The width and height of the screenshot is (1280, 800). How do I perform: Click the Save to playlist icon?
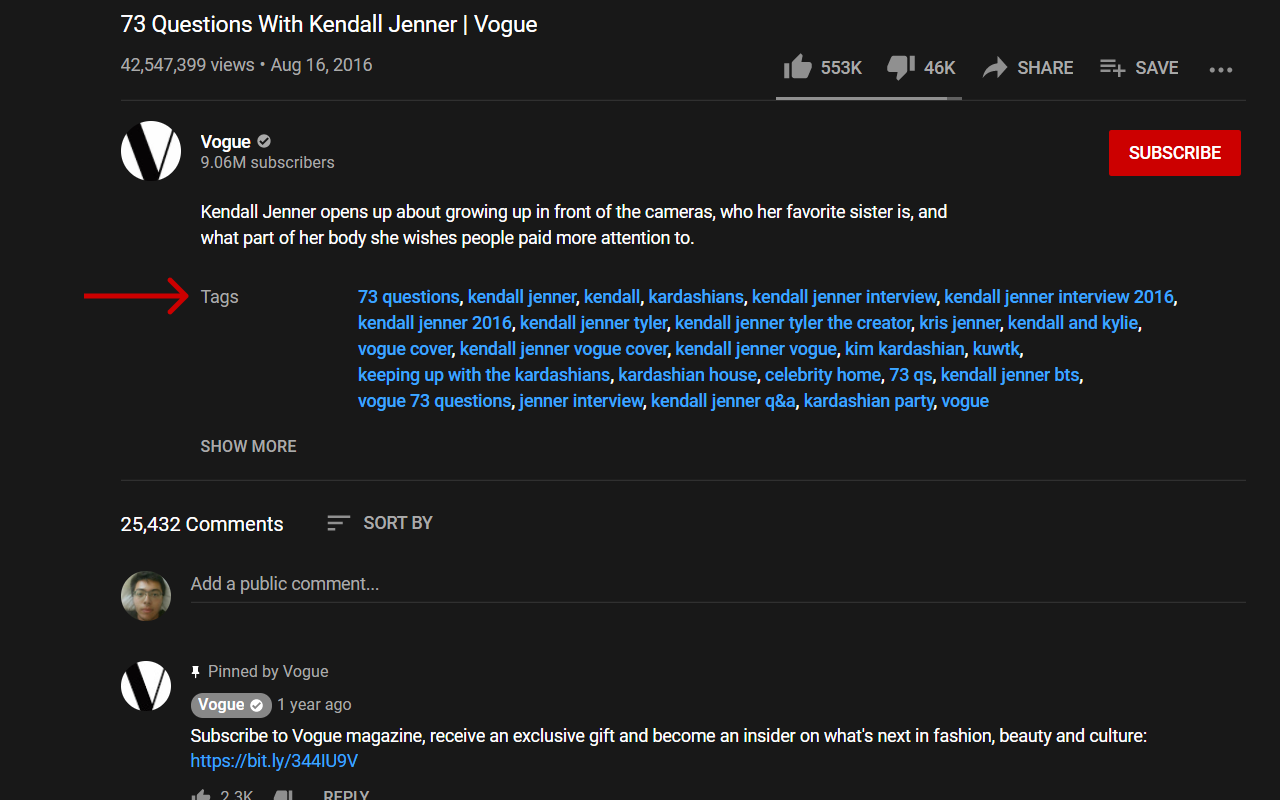click(x=1112, y=67)
